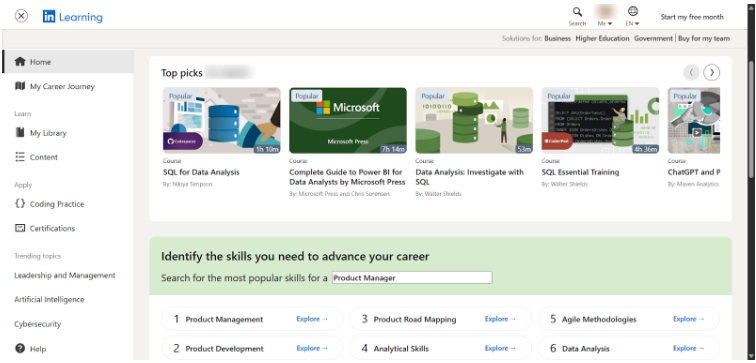
Task: Click the Product Manager job title field
Action: click(412, 278)
